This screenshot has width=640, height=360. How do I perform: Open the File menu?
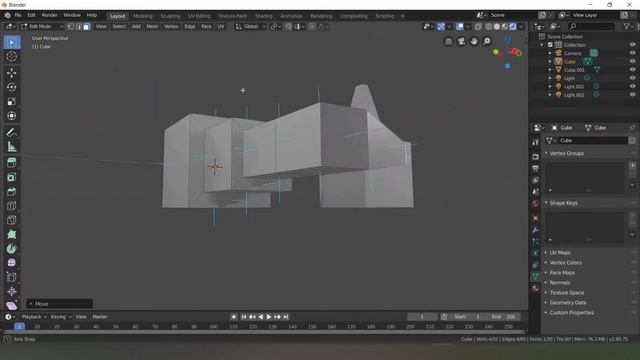click(18, 15)
